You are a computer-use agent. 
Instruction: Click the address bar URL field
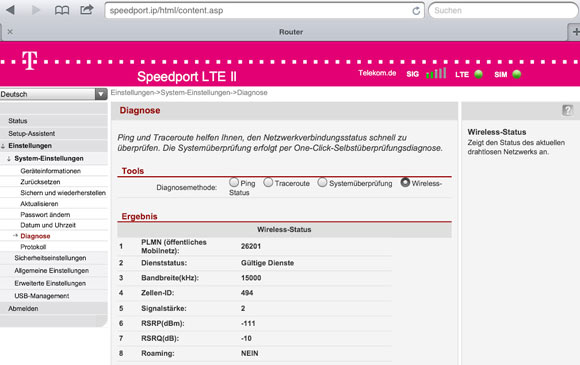click(x=265, y=10)
